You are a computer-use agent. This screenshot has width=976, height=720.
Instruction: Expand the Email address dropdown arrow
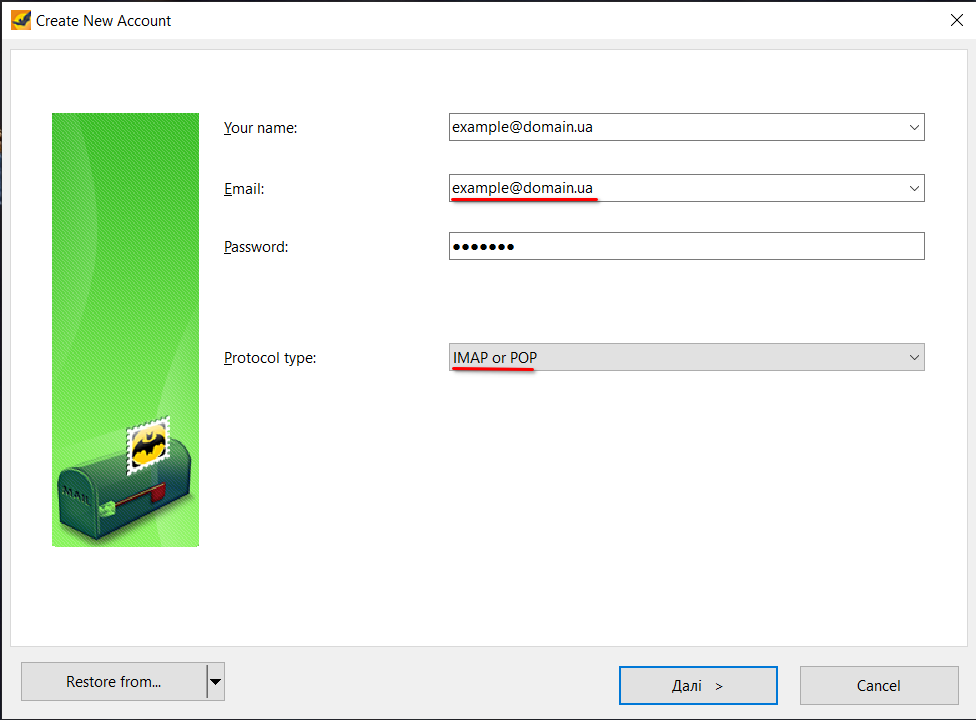pyautogui.click(x=913, y=188)
